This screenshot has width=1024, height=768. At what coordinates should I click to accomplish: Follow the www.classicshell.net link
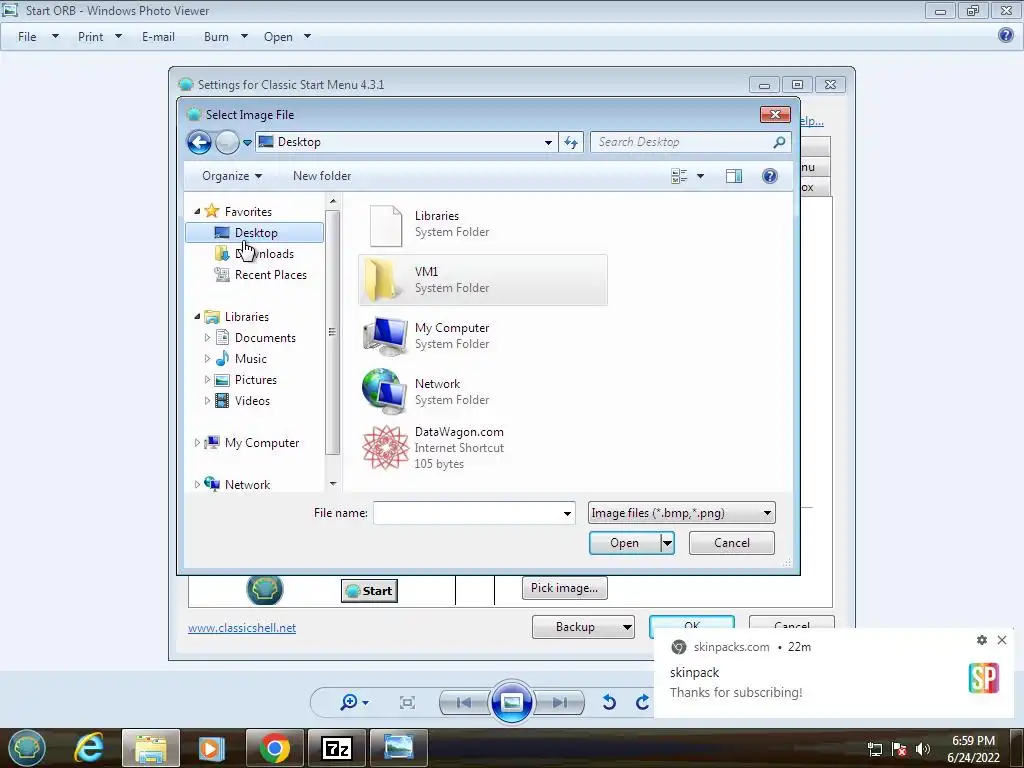point(242,628)
